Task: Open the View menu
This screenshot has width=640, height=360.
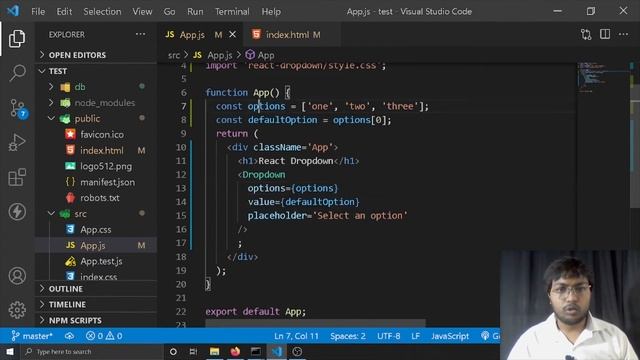Action: pos(142,11)
